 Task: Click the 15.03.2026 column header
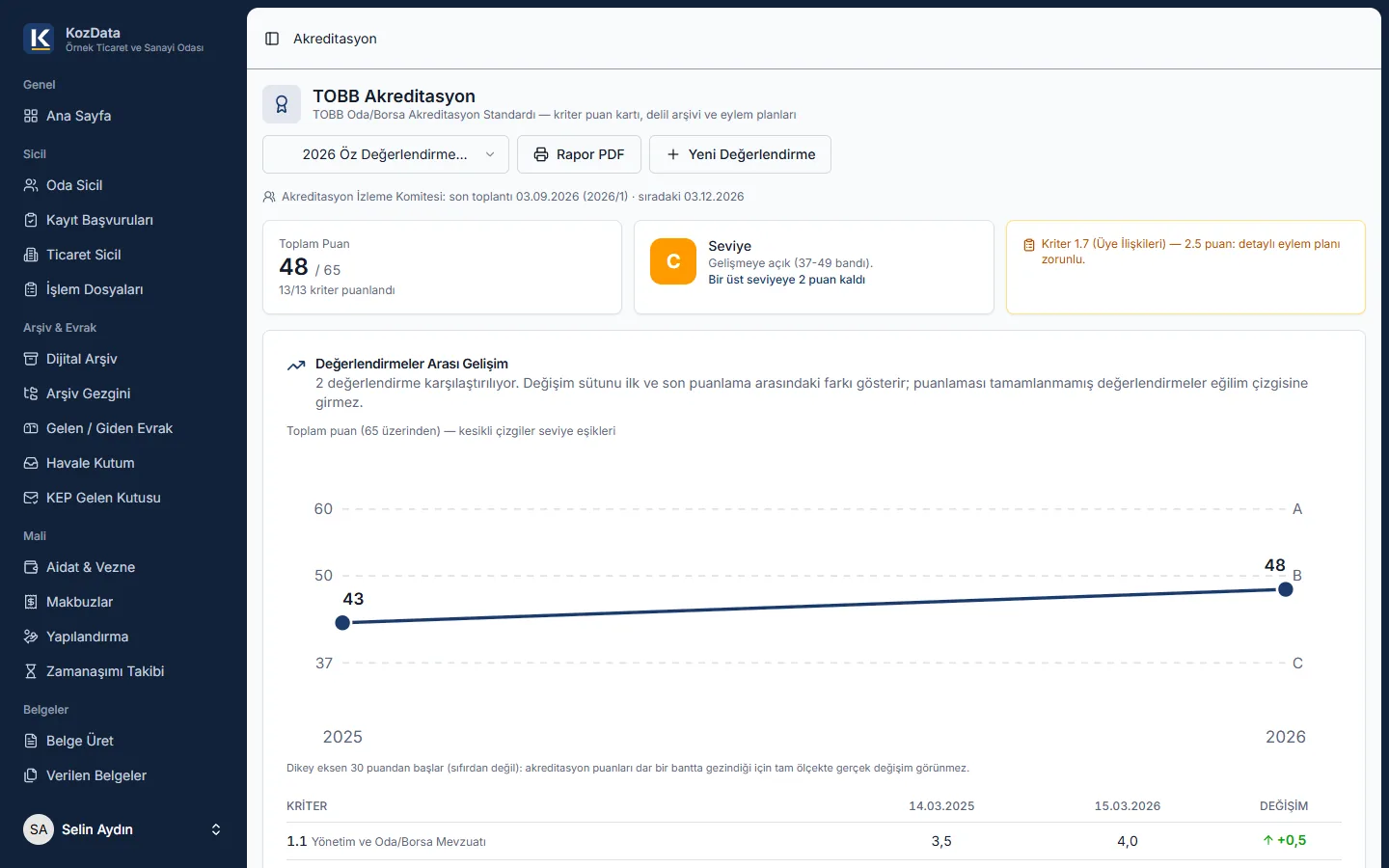click(1127, 806)
